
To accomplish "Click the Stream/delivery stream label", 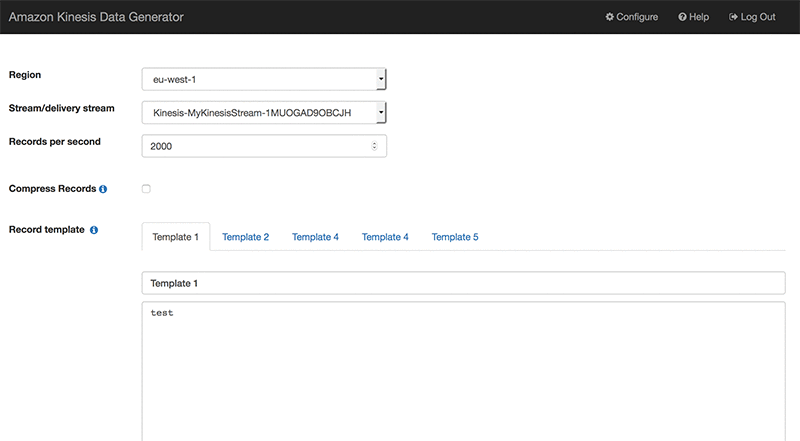I will click(62, 108).
